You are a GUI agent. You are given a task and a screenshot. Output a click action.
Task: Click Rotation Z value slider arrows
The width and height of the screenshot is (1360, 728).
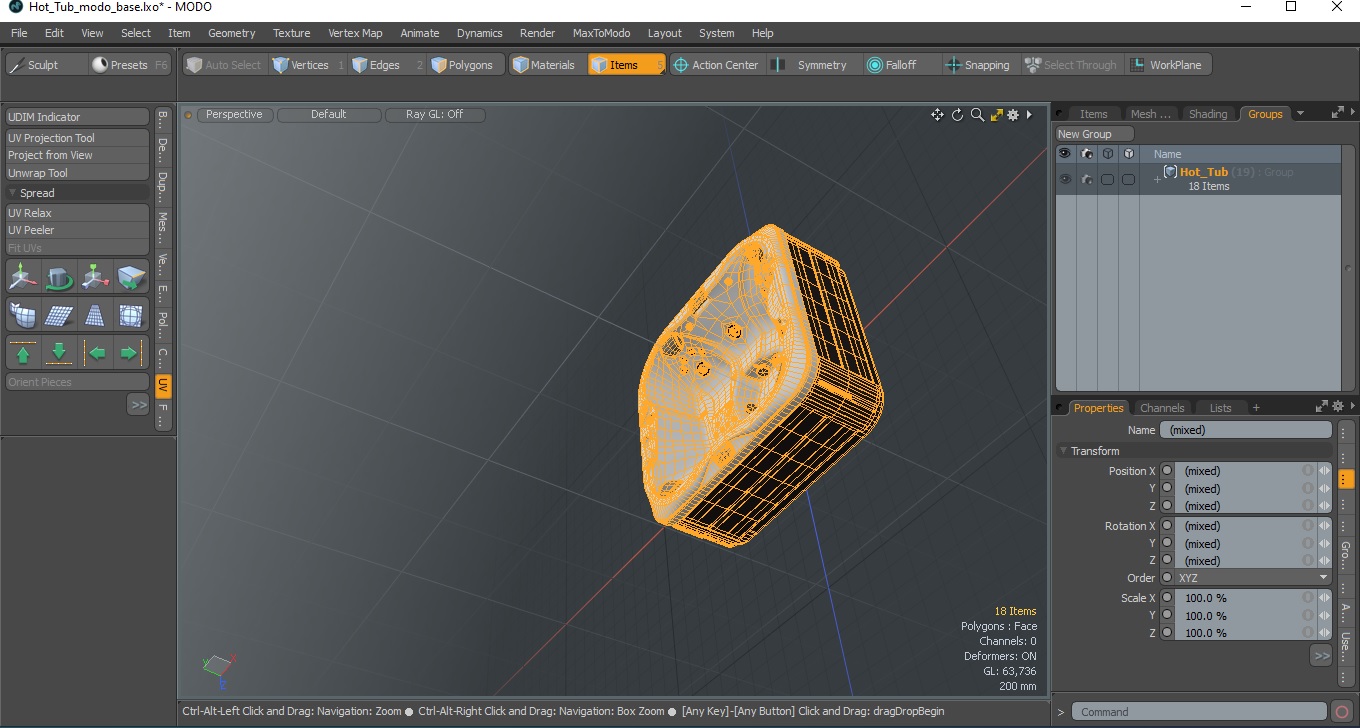pos(1324,561)
